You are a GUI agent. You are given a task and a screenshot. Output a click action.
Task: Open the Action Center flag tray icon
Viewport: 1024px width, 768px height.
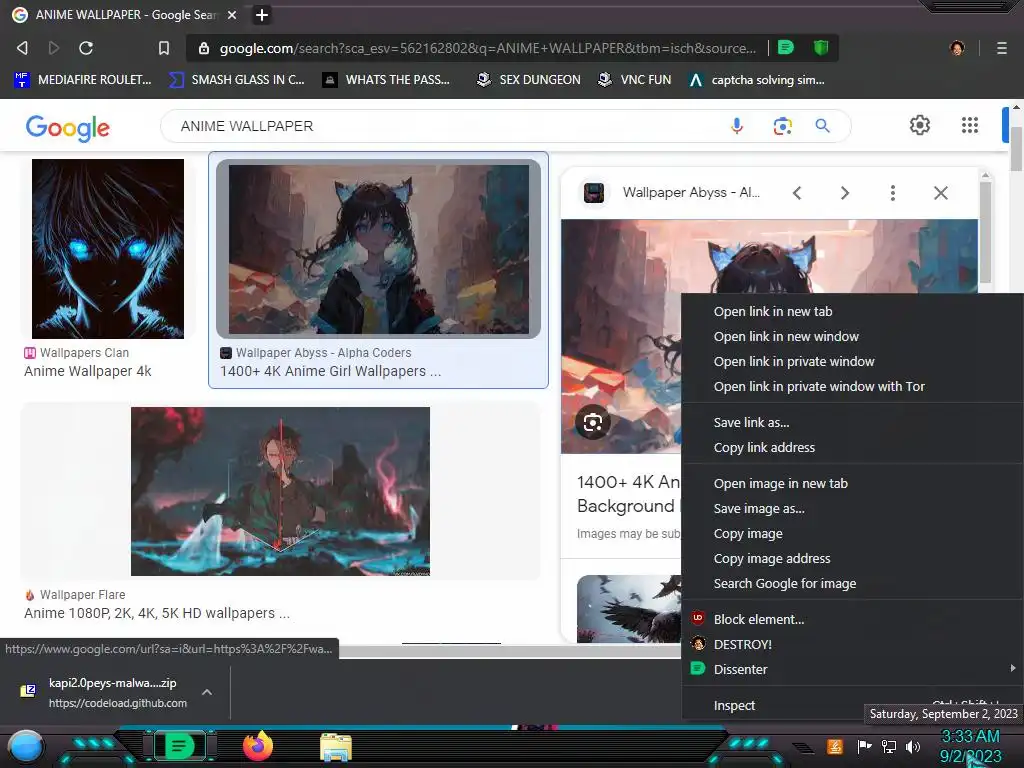coord(865,746)
